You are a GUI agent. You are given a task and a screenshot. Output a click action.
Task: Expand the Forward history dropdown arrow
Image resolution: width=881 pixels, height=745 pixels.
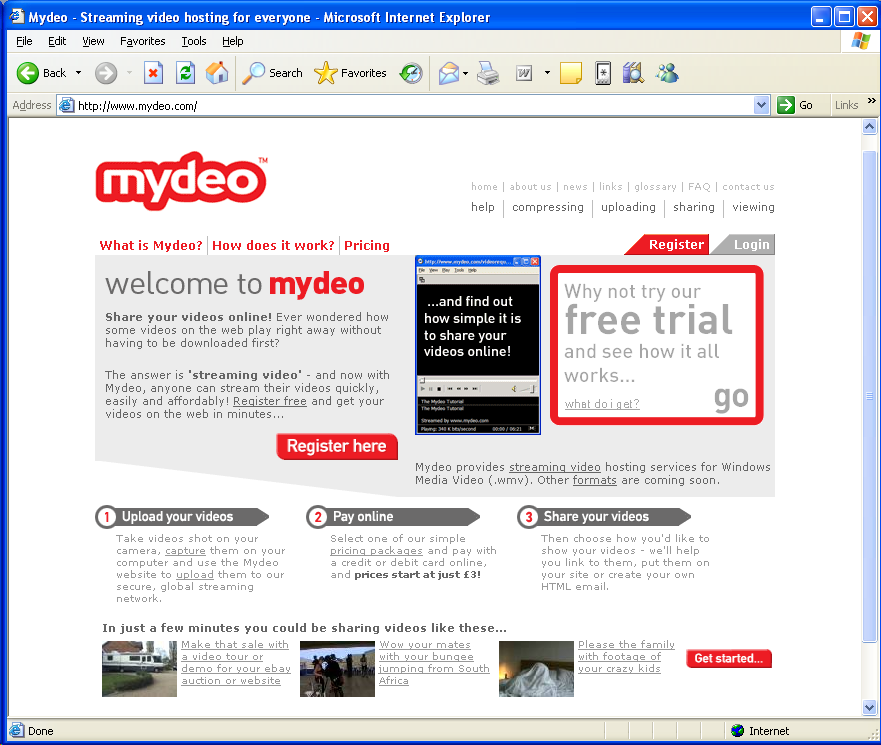pyautogui.click(x=129, y=73)
